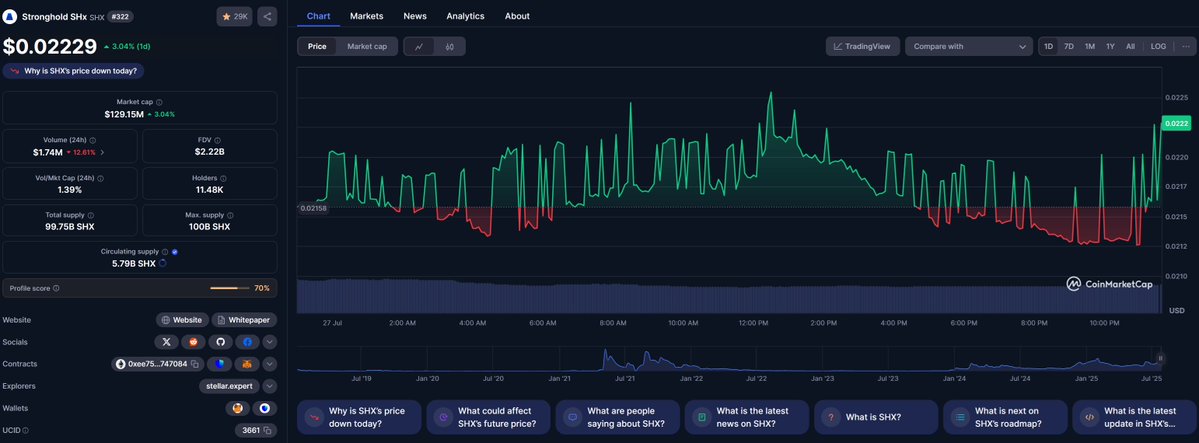Open the Website link
1199x443 pixels.
tap(181, 320)
